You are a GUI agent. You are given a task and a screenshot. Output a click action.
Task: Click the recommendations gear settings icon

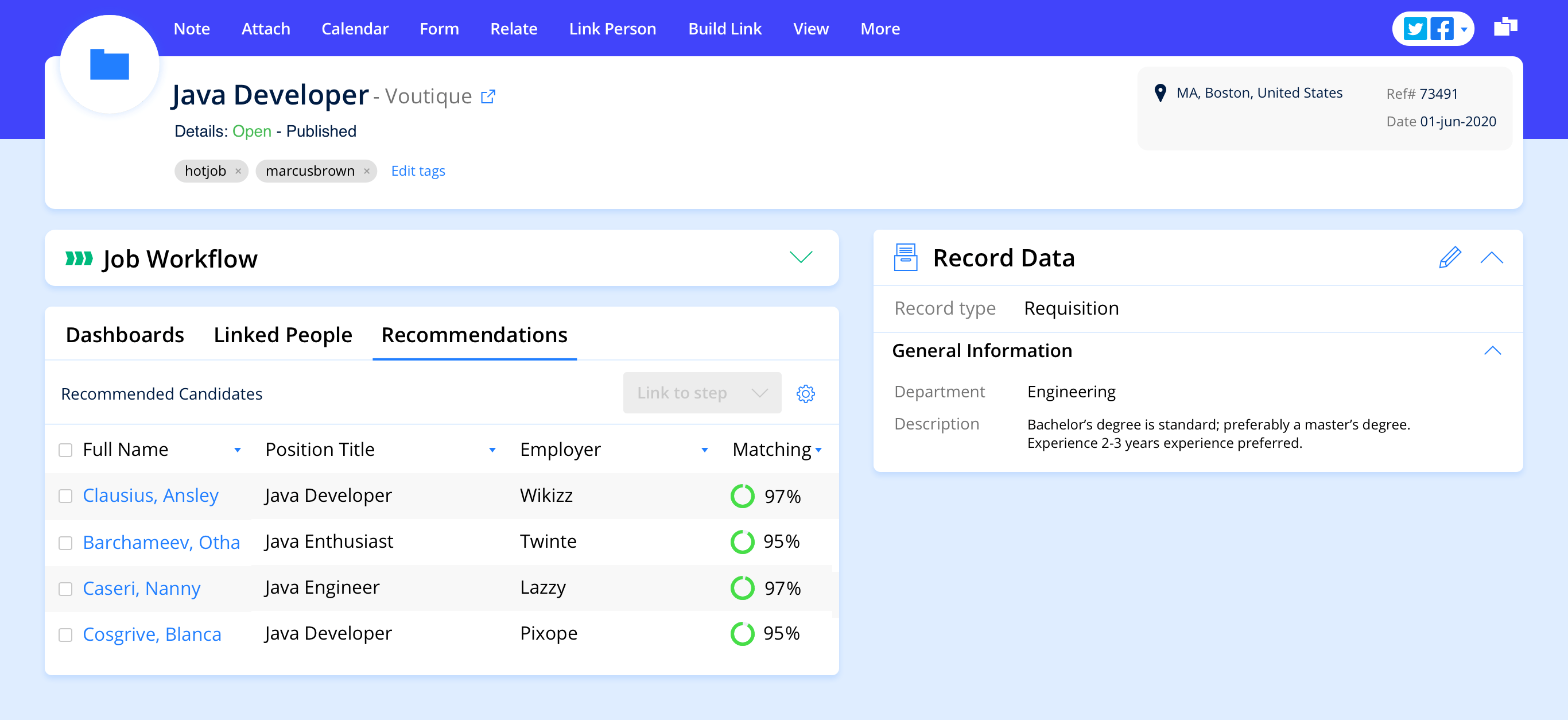coord(806,394)
